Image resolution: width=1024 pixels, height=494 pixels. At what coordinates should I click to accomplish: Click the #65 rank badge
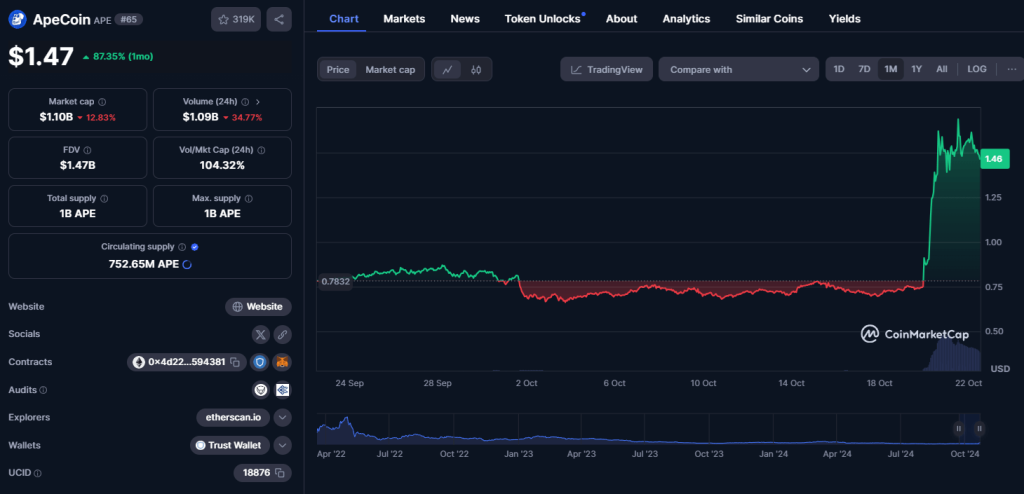(129, 20)
